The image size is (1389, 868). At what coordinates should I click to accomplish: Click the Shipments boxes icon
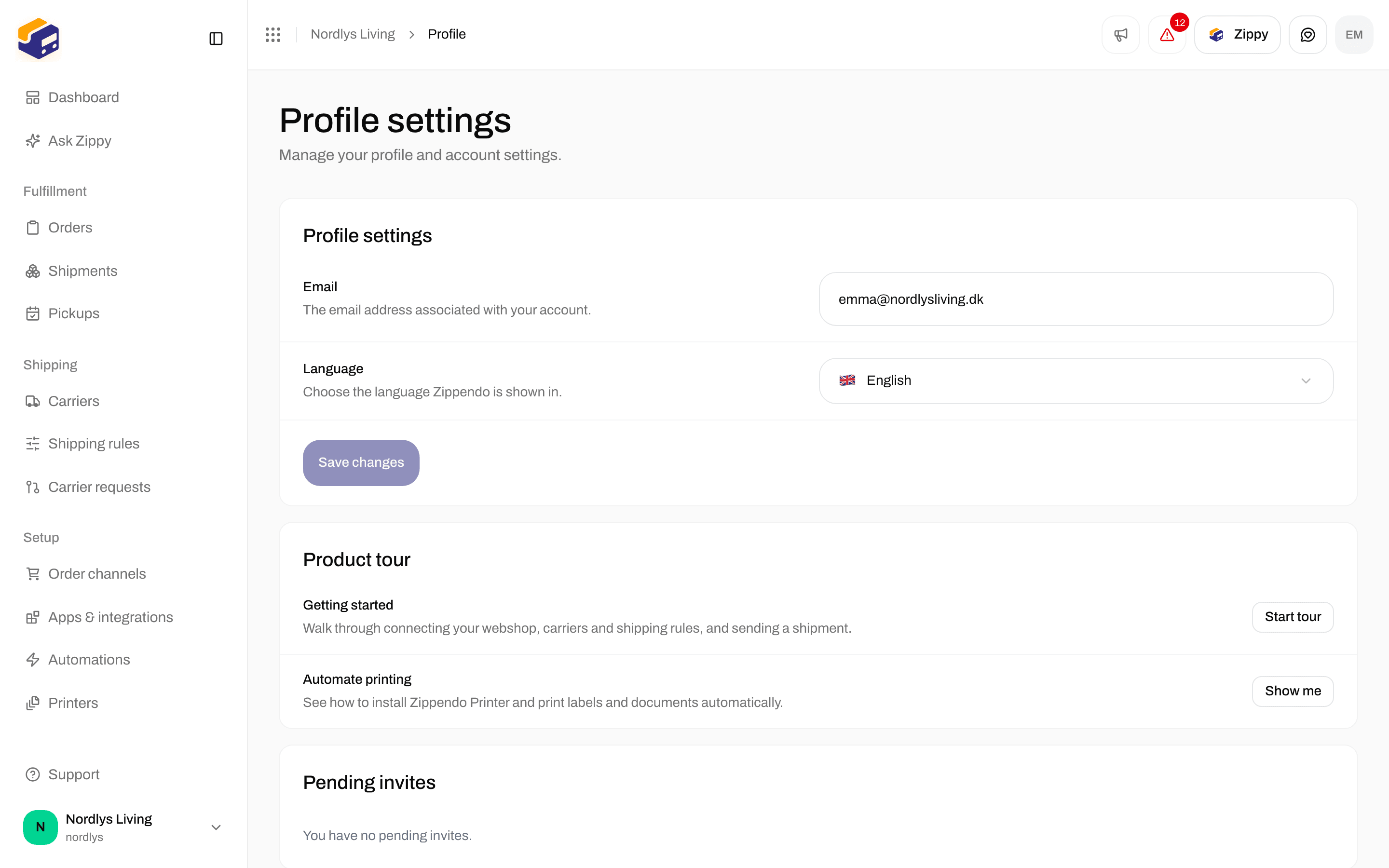point(33,271)
